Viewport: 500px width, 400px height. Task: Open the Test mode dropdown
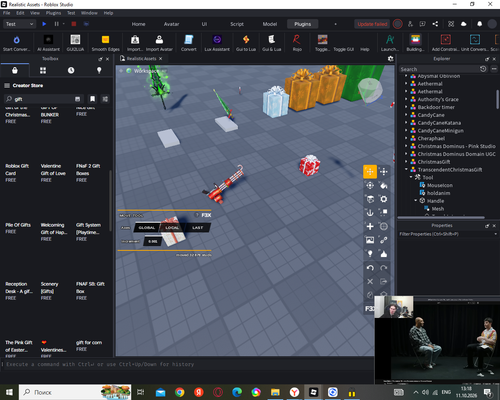[19, 24]
